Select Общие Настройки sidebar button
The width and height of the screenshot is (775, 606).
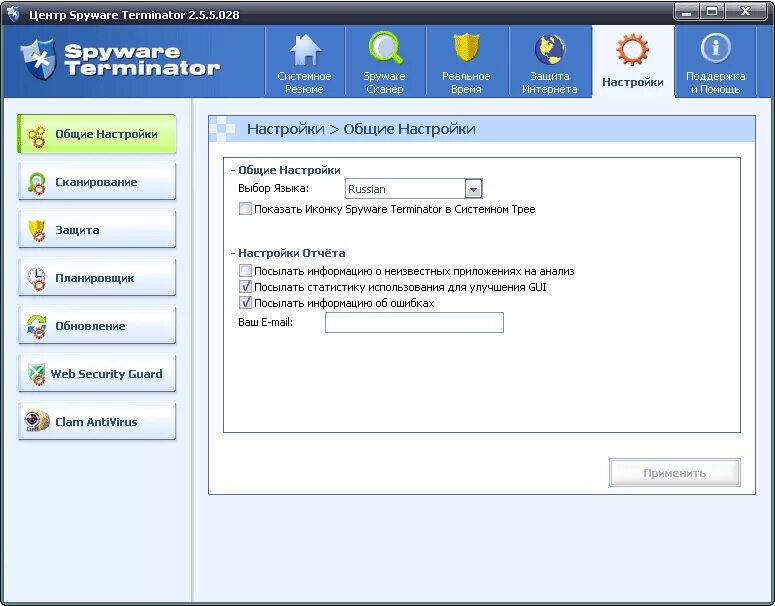coord(97,134)
